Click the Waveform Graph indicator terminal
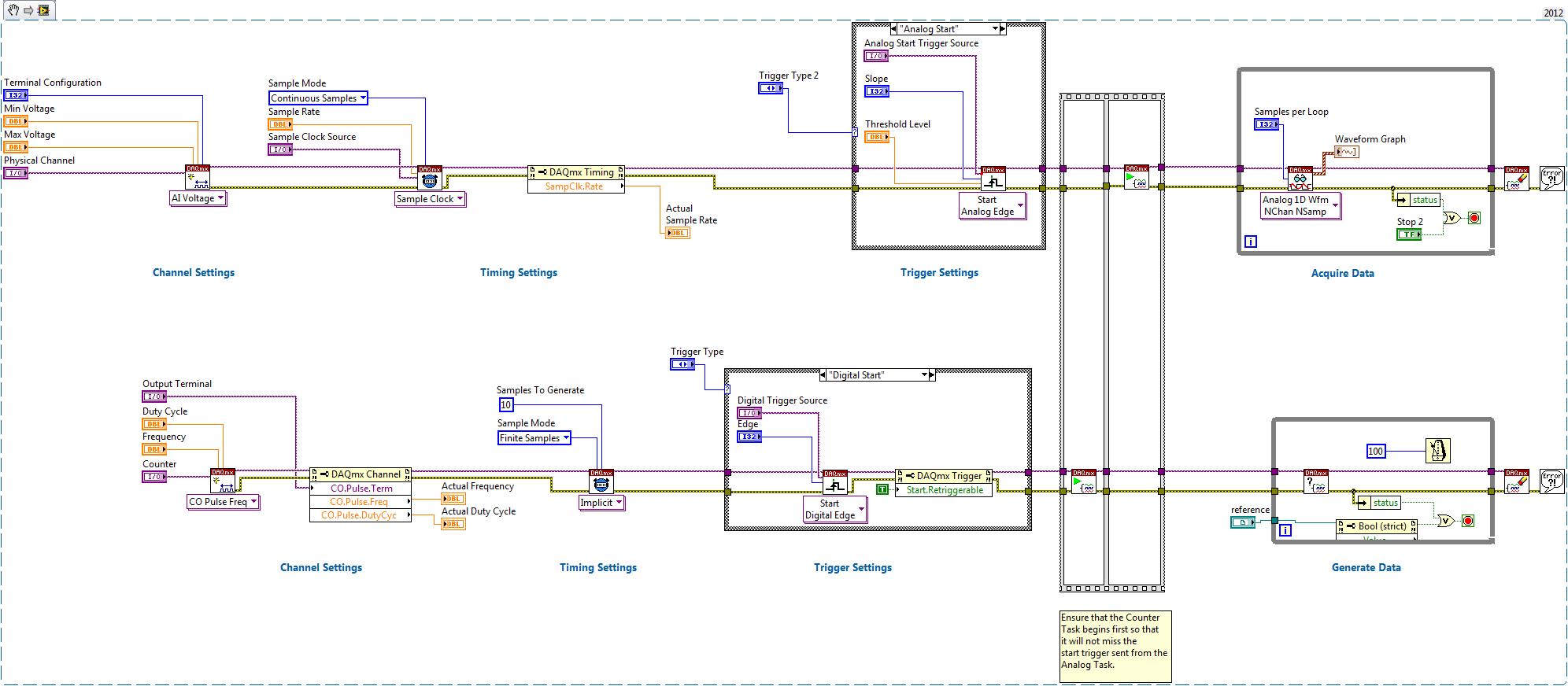1568x686 pixels. coord(1347,152)
